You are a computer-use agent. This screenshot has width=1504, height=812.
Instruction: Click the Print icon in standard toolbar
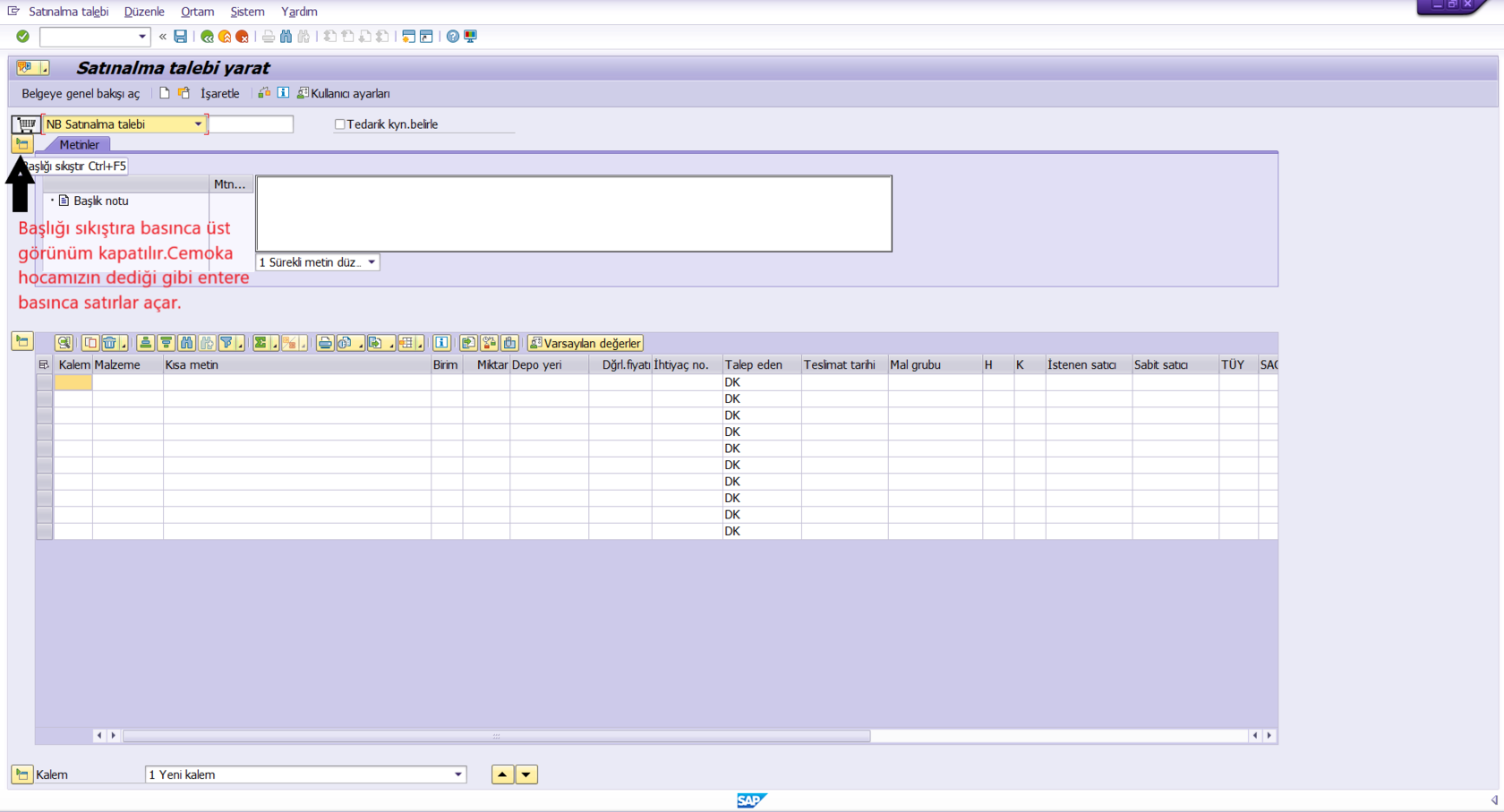point(269,37)
